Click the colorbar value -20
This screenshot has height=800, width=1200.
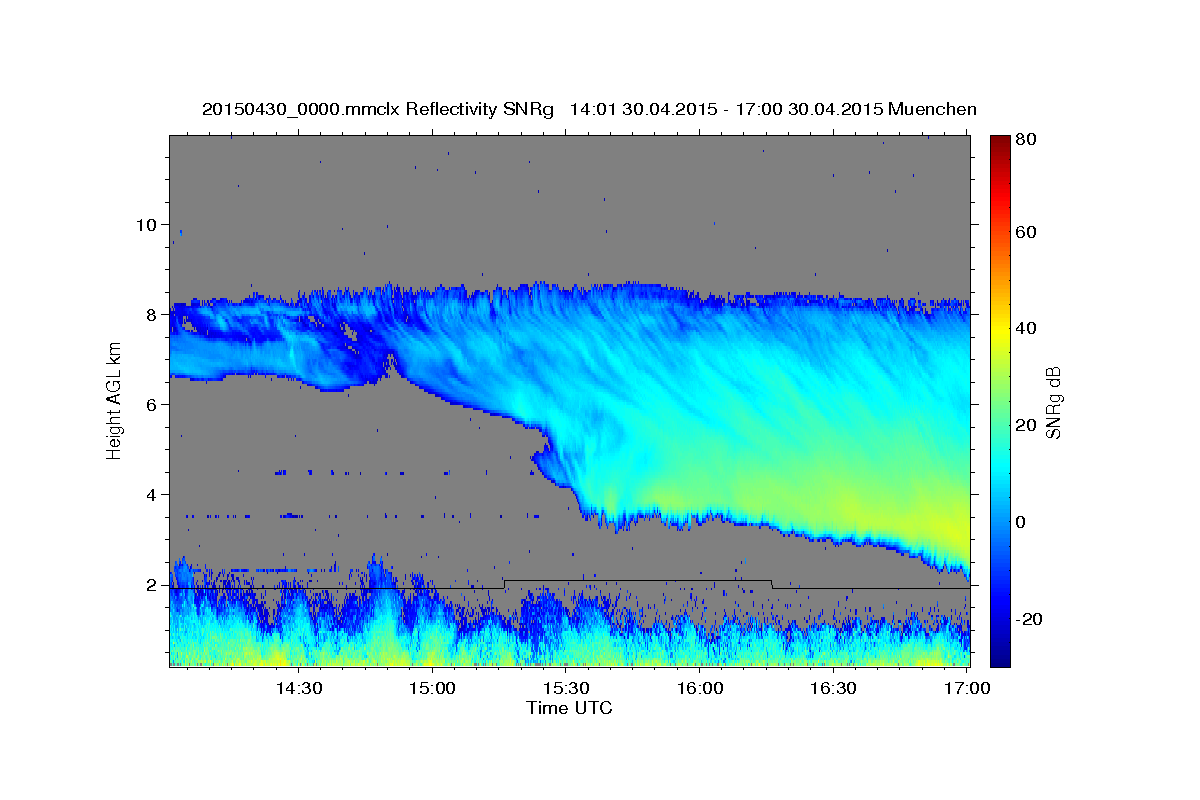point(1028,619)
